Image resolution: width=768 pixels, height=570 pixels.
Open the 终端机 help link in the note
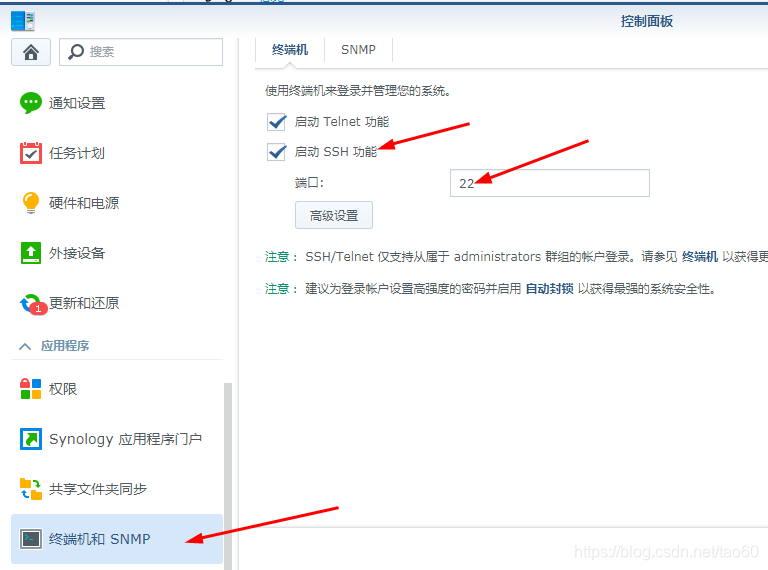[x=699, y=257]
